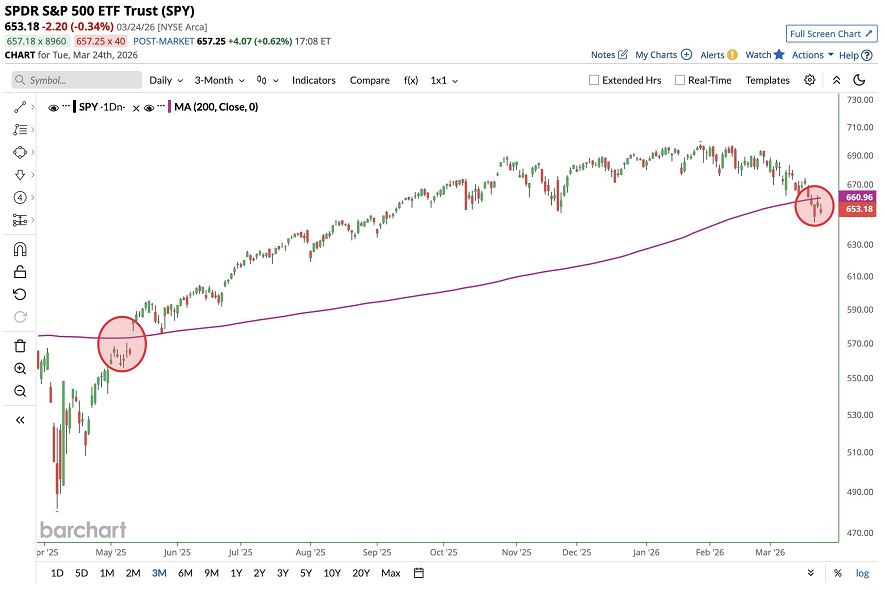Select the trendline drawing tool
The width and height of the screenshot is (885, 590).
[20, 107]
